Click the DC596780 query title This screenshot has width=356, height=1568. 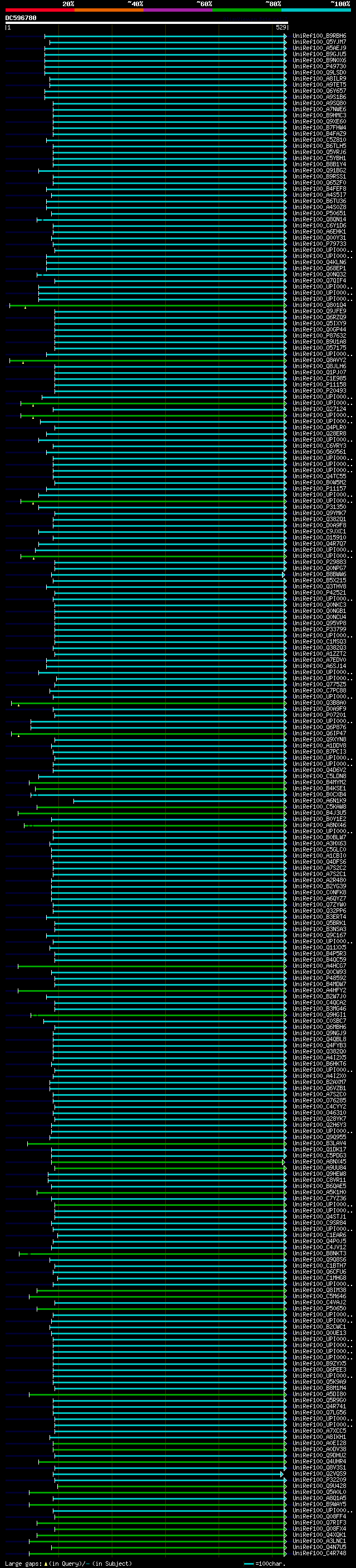pos(21,18)
